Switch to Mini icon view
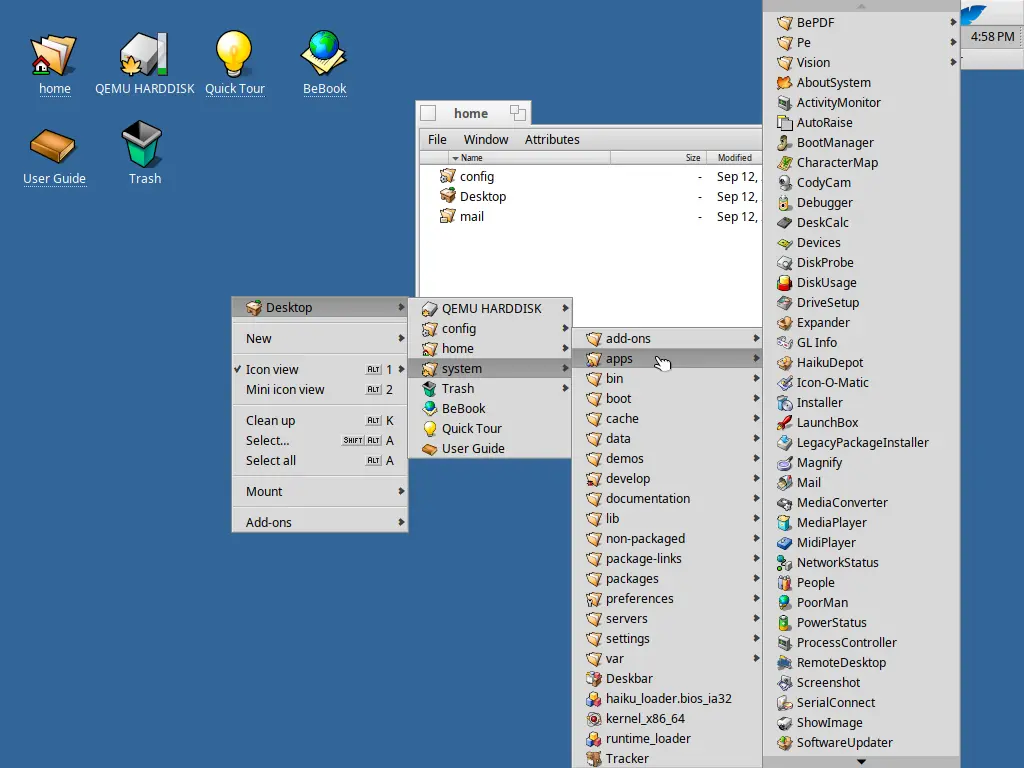 pos(320,390)
